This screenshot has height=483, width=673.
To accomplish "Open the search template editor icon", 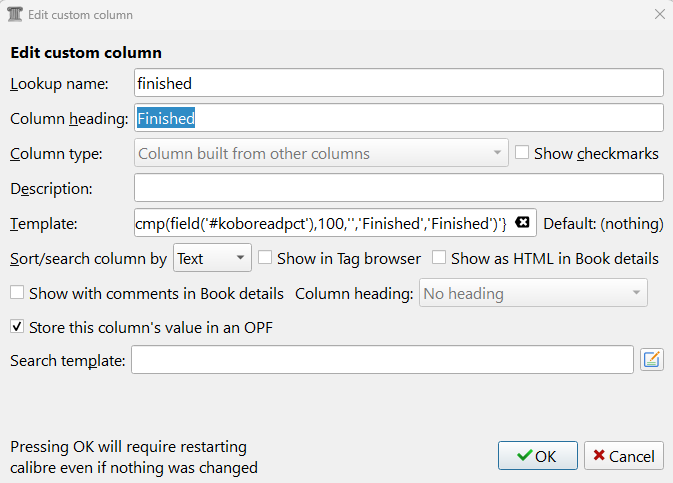I will [x=652, y=360].
